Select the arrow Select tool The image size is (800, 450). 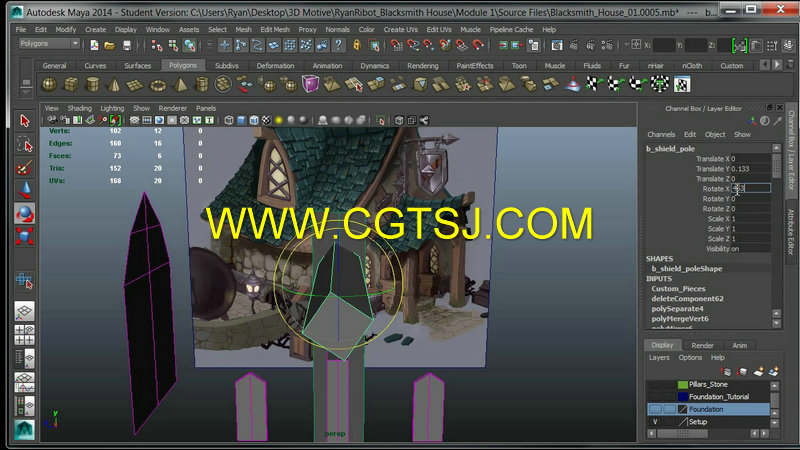coord(24,121)
